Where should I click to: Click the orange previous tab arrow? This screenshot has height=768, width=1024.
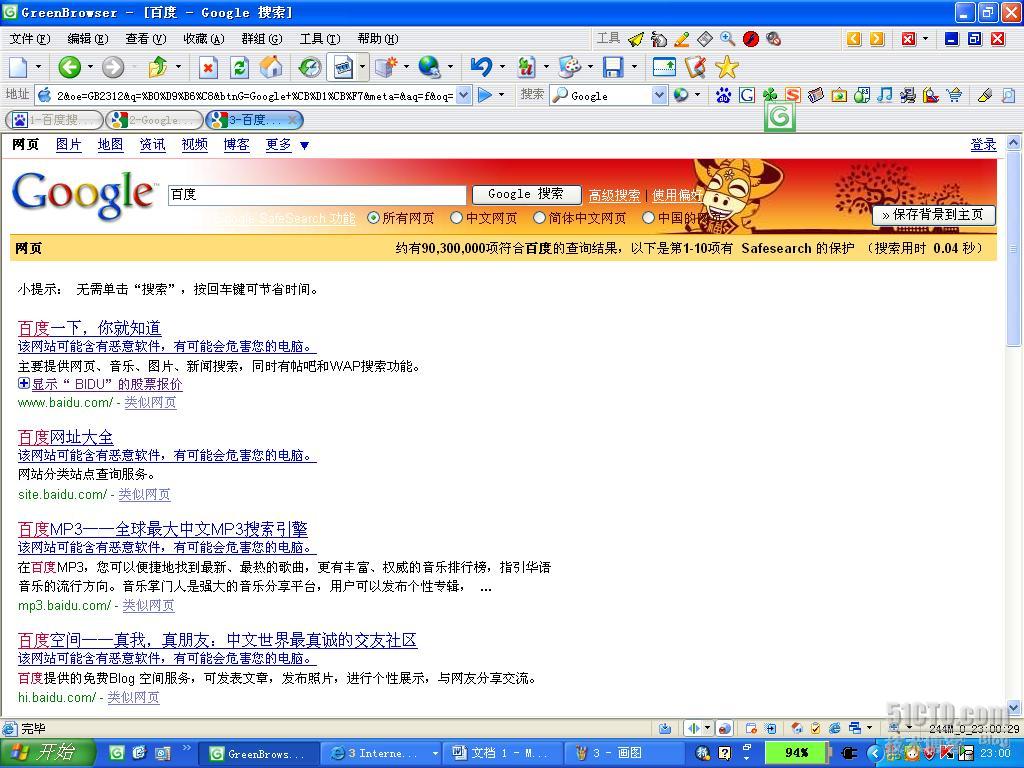[854, 39]
